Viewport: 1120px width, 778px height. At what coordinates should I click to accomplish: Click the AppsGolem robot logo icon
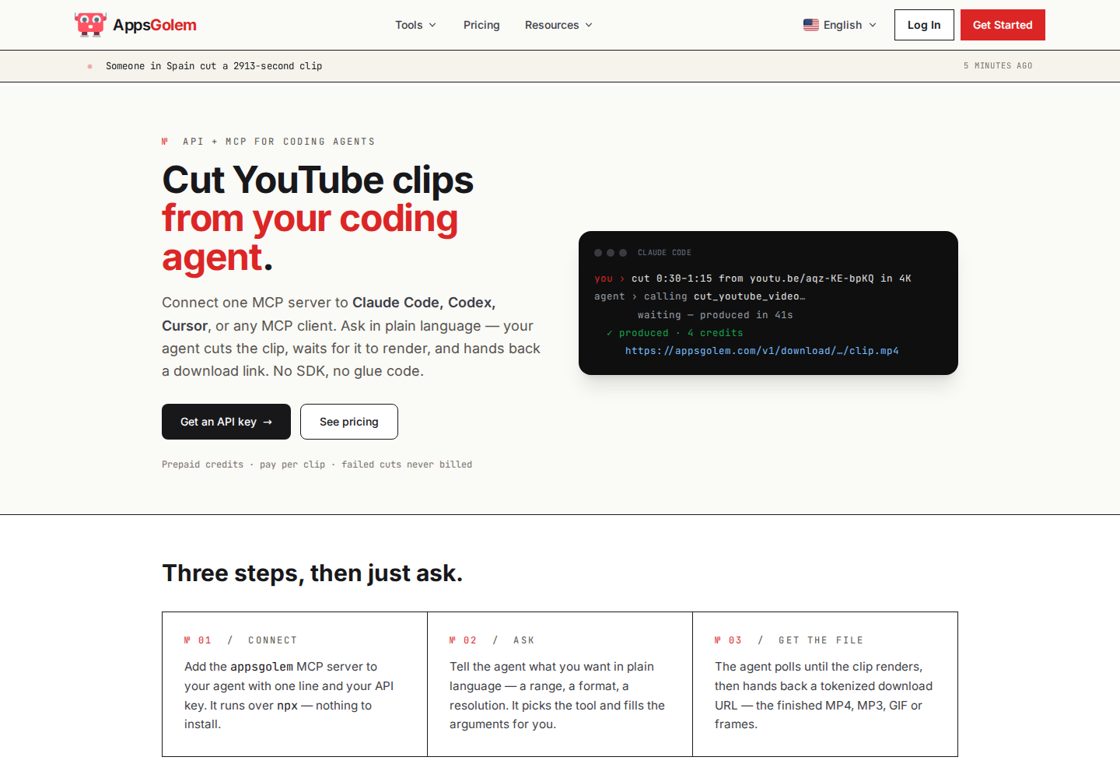90,24
